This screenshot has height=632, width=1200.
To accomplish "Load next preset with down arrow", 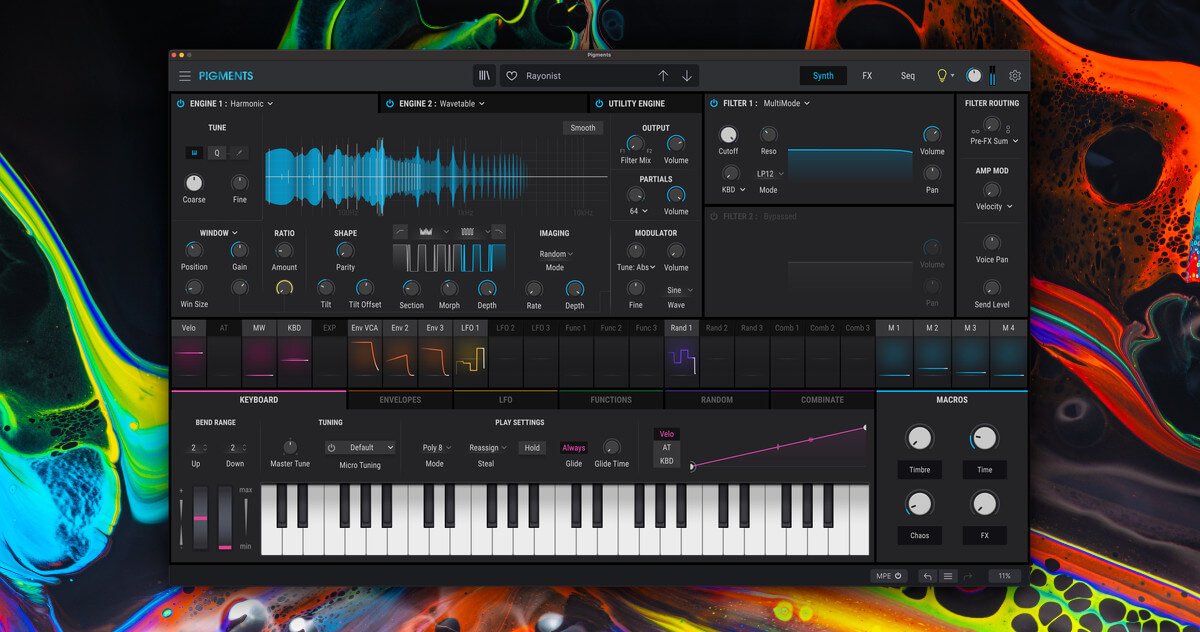I will click(687, 76).
